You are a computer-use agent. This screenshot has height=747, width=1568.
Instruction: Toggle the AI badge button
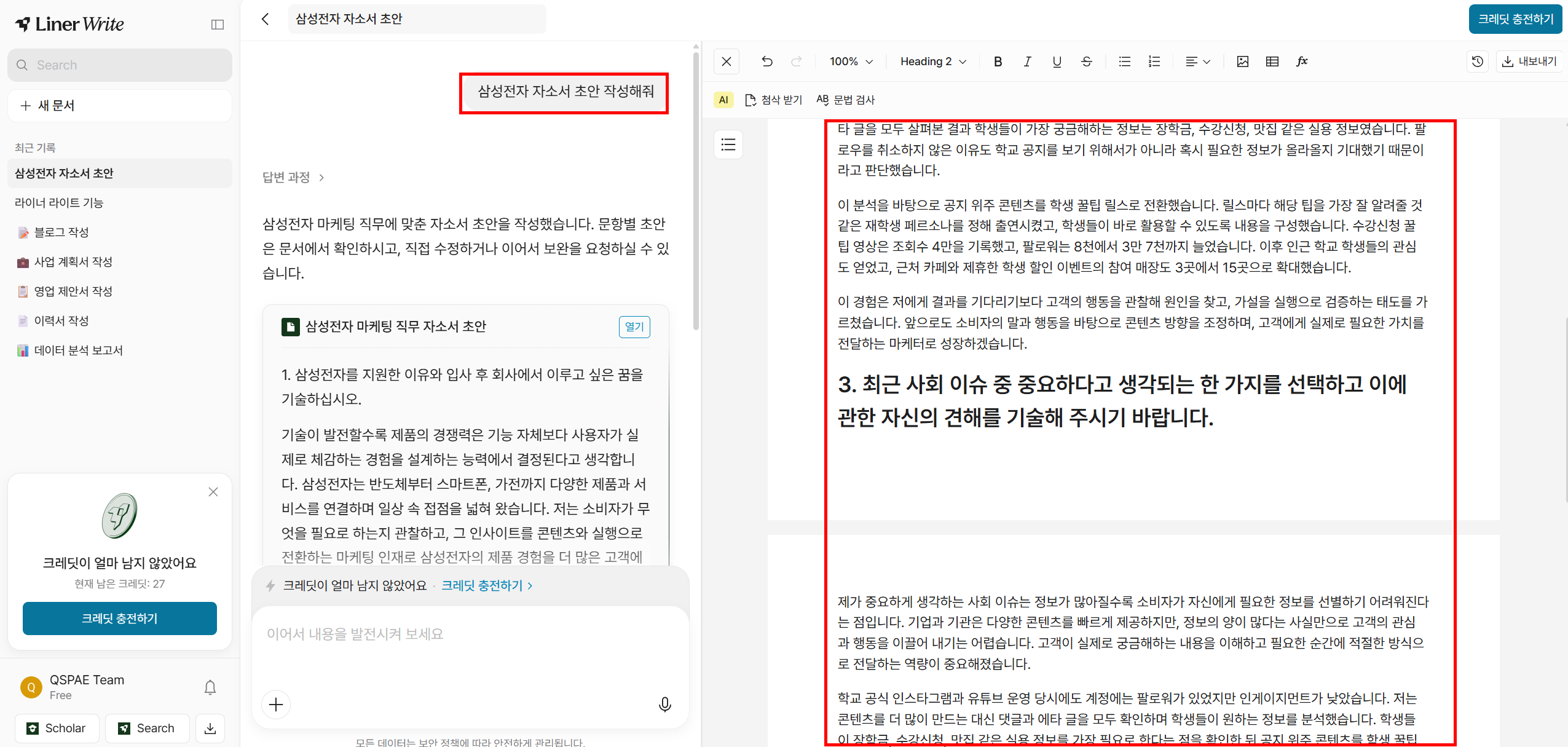(x=723, y=100)
